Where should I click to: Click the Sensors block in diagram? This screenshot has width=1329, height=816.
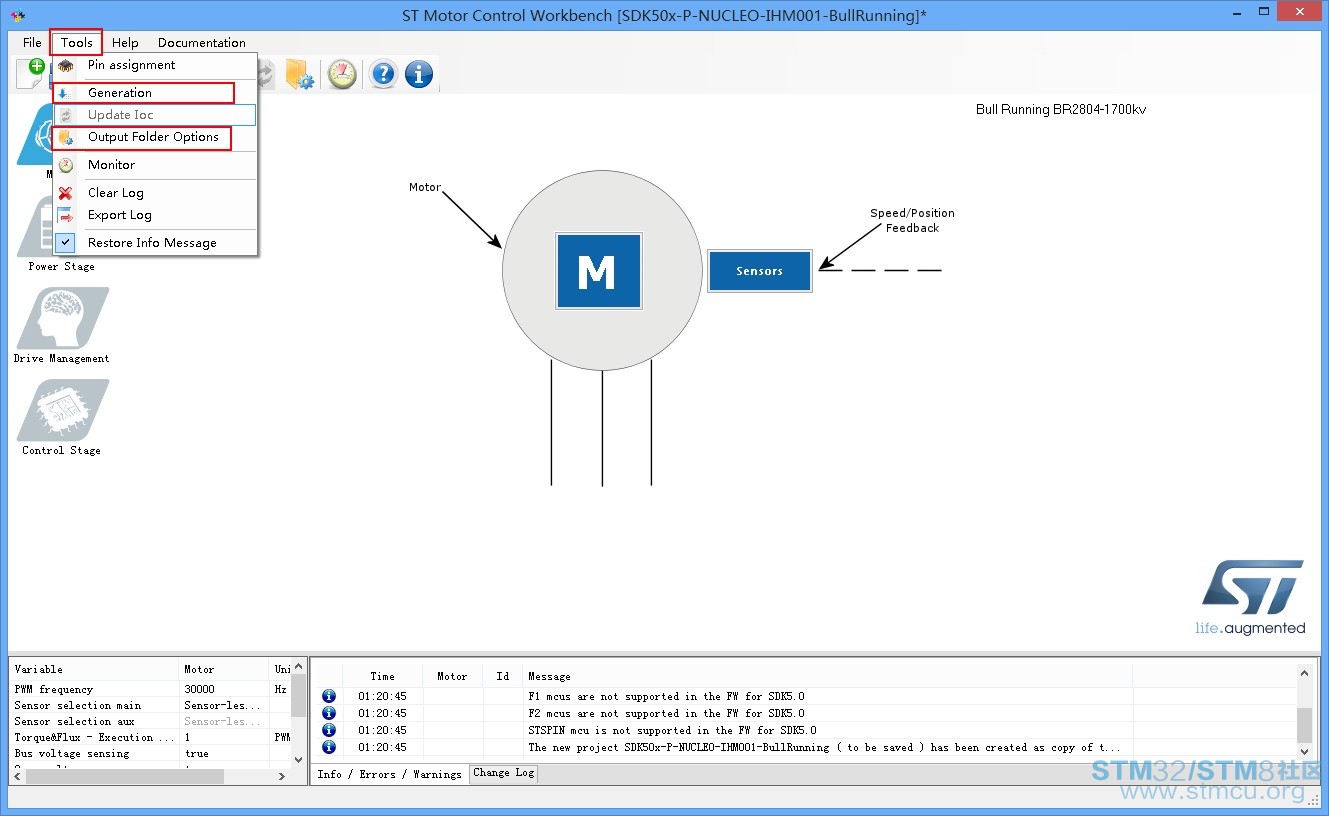[x=759, y=271]
